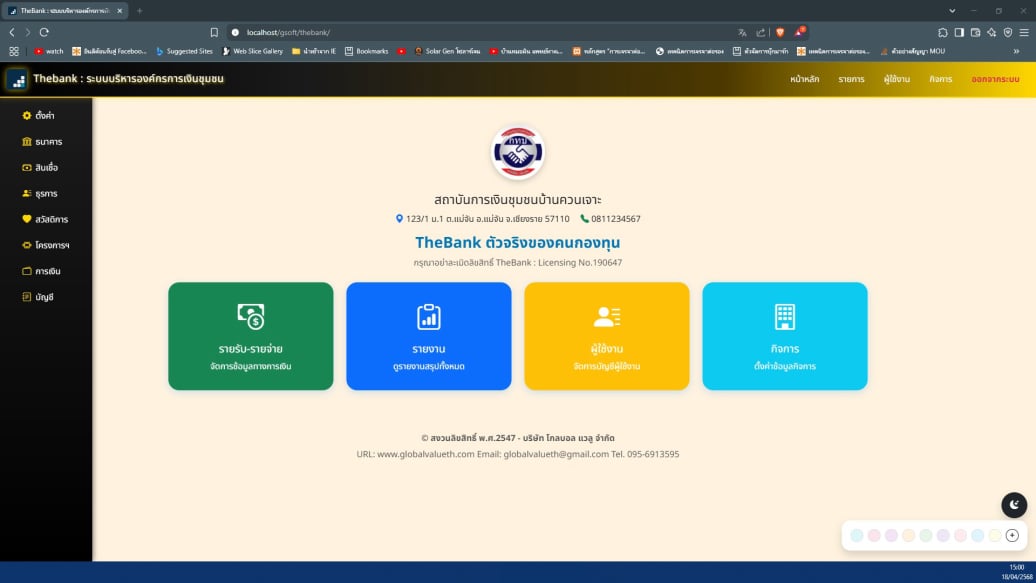Click the browser forward arrow

28,32
